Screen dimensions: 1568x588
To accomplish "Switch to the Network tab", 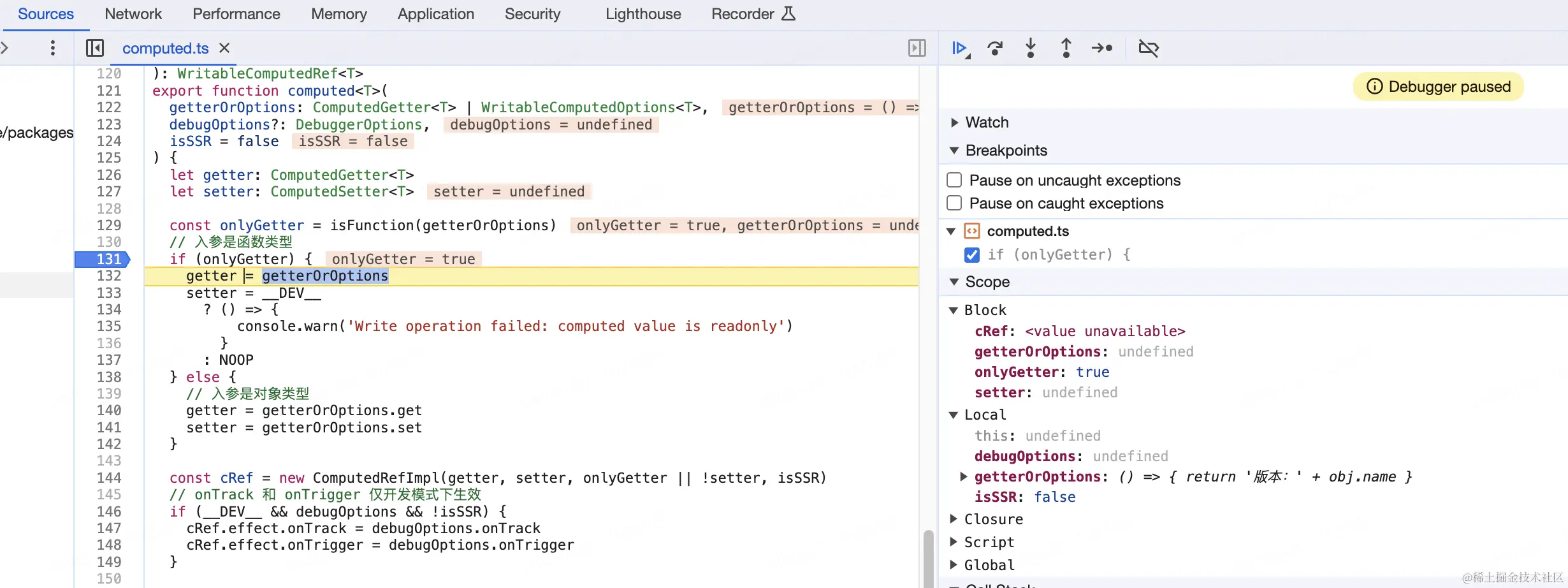I will tap(133, 14).
